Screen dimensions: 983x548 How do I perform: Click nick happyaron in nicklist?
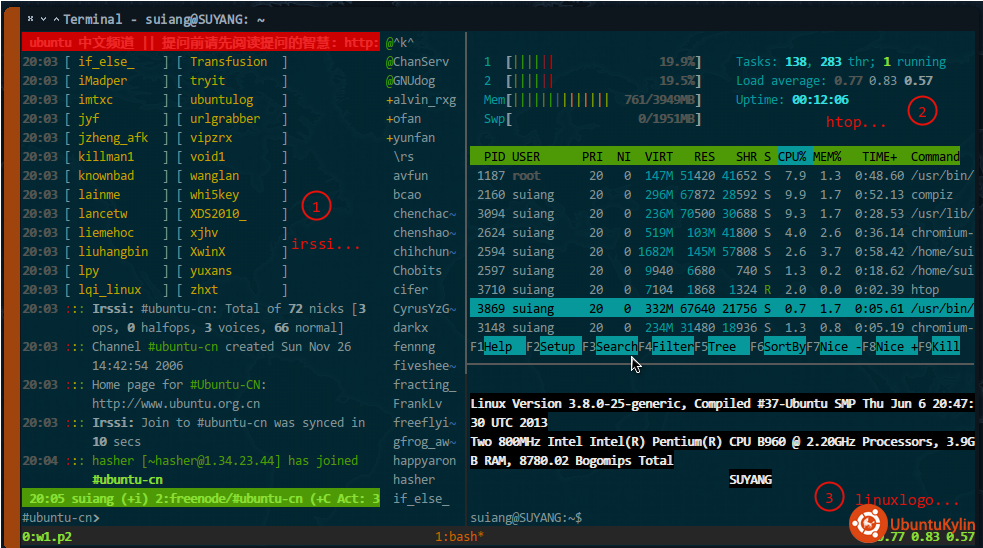click(424, 461)
